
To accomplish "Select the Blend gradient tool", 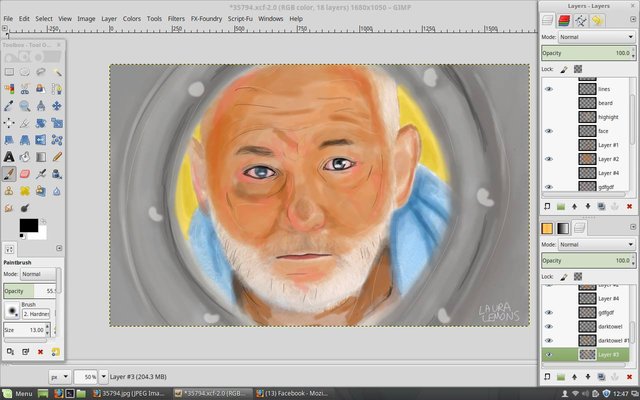I will (x=41, y=157).
